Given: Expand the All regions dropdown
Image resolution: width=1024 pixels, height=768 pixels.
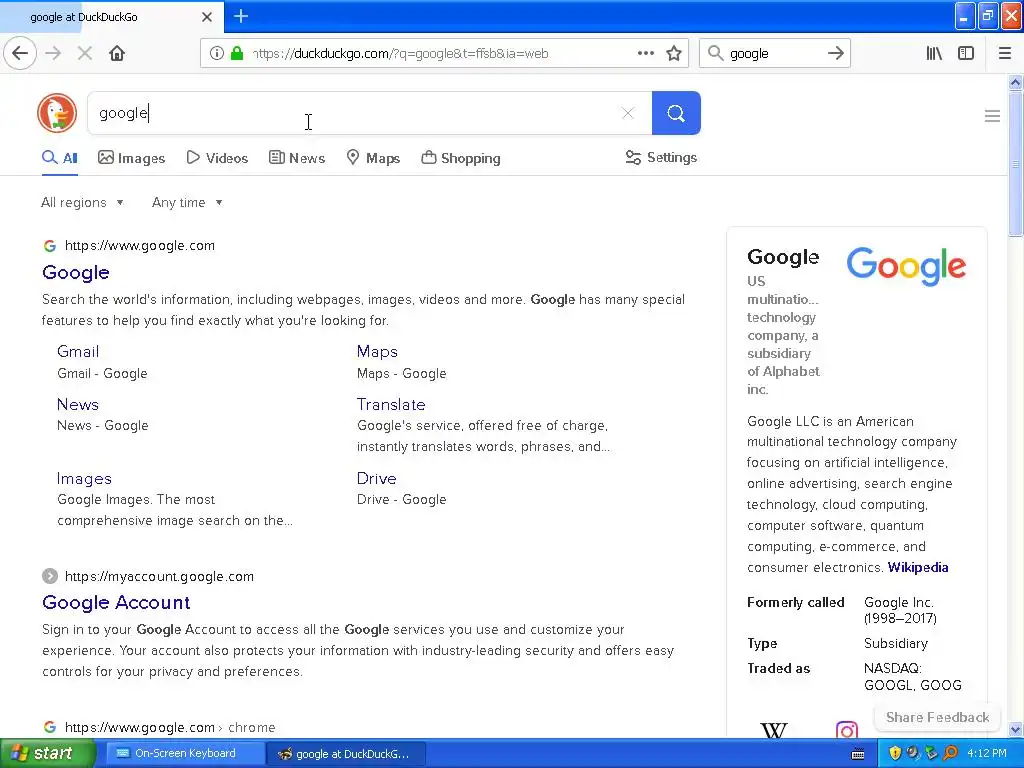Looking at the screenshot, I should (82, 202).
